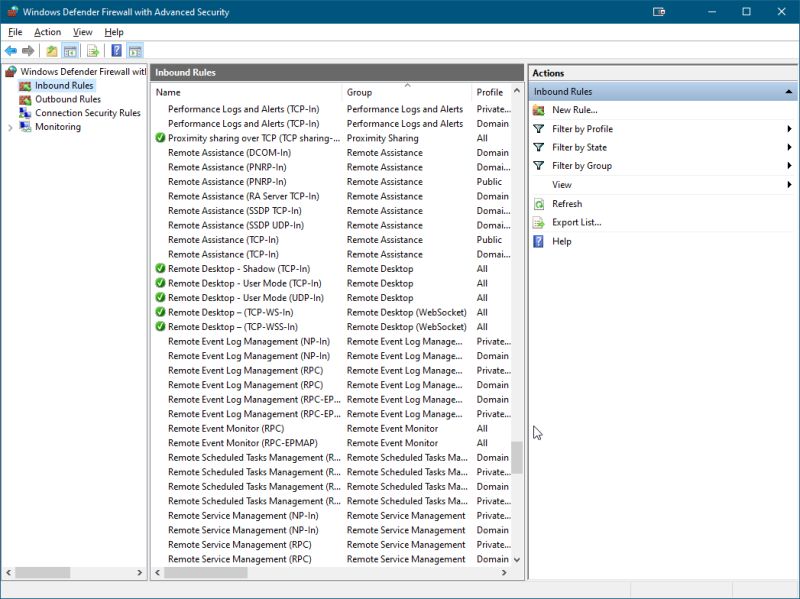Click the Filter by Group funnel icon

pyautogui.click(x=538, y=166)
